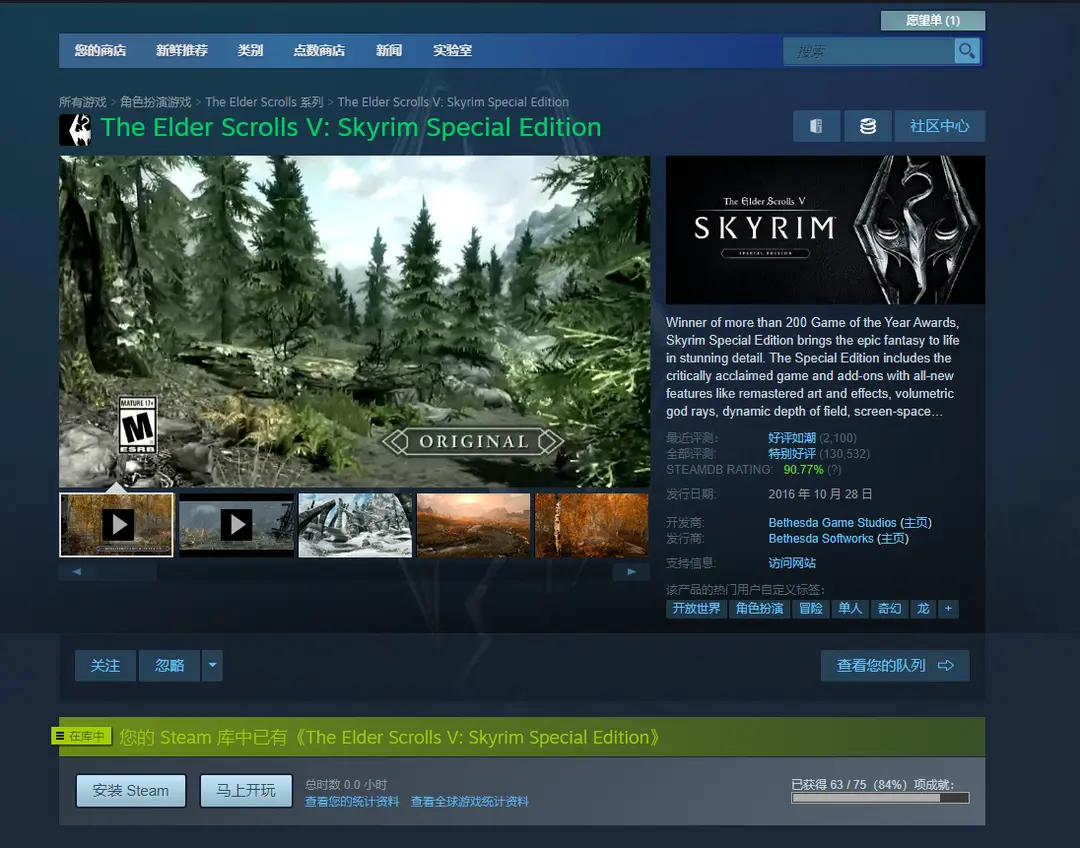This screenshot has height=848, width=1080.
Task: Click the 访问网站 support link
Action: click(792, 563)
